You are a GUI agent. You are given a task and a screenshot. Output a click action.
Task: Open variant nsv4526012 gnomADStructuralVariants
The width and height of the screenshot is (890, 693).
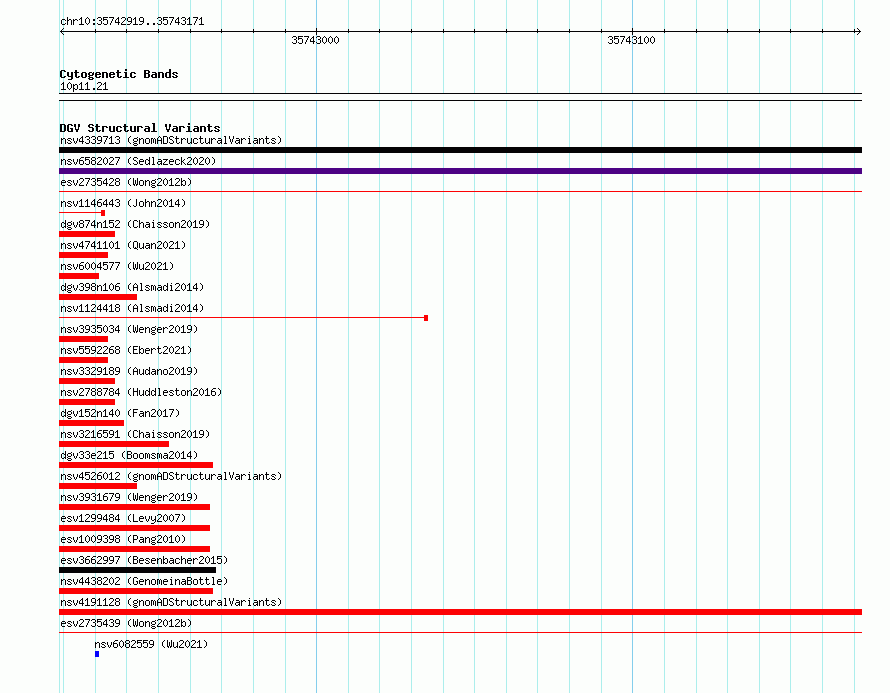pyautogui.click(x=171, y=476)
